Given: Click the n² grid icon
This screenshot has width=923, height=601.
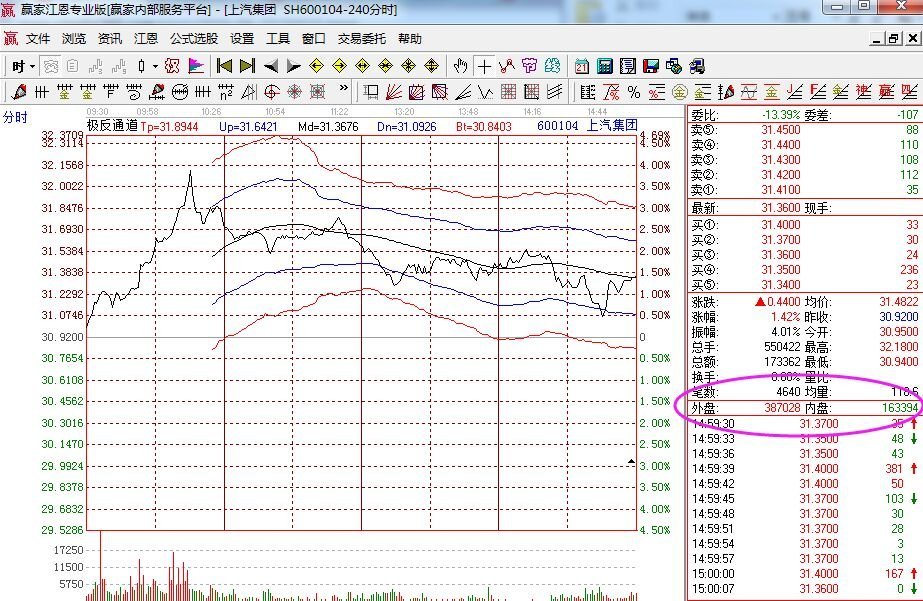Looking at the screenshot, I should click(x=225, y=92).
